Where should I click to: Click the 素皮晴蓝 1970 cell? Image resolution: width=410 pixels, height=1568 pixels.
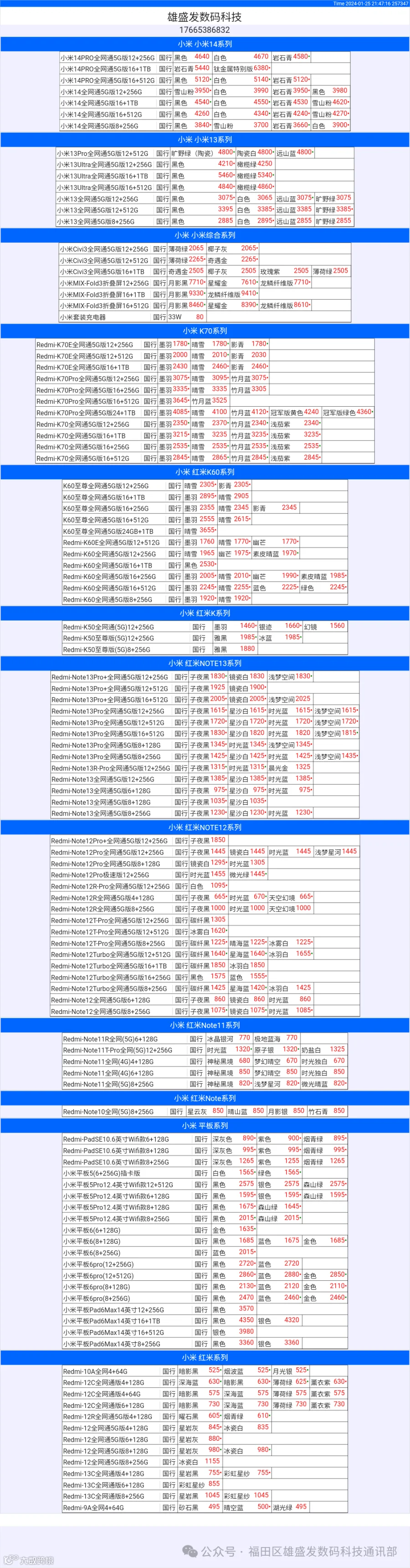275,554
